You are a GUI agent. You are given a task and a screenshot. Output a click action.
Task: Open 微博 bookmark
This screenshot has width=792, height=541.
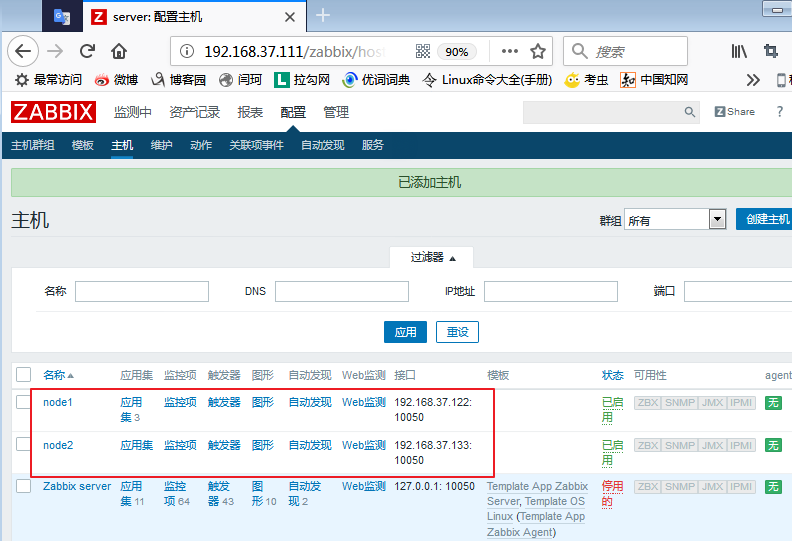pyautogui.click(x=116, y=80)
